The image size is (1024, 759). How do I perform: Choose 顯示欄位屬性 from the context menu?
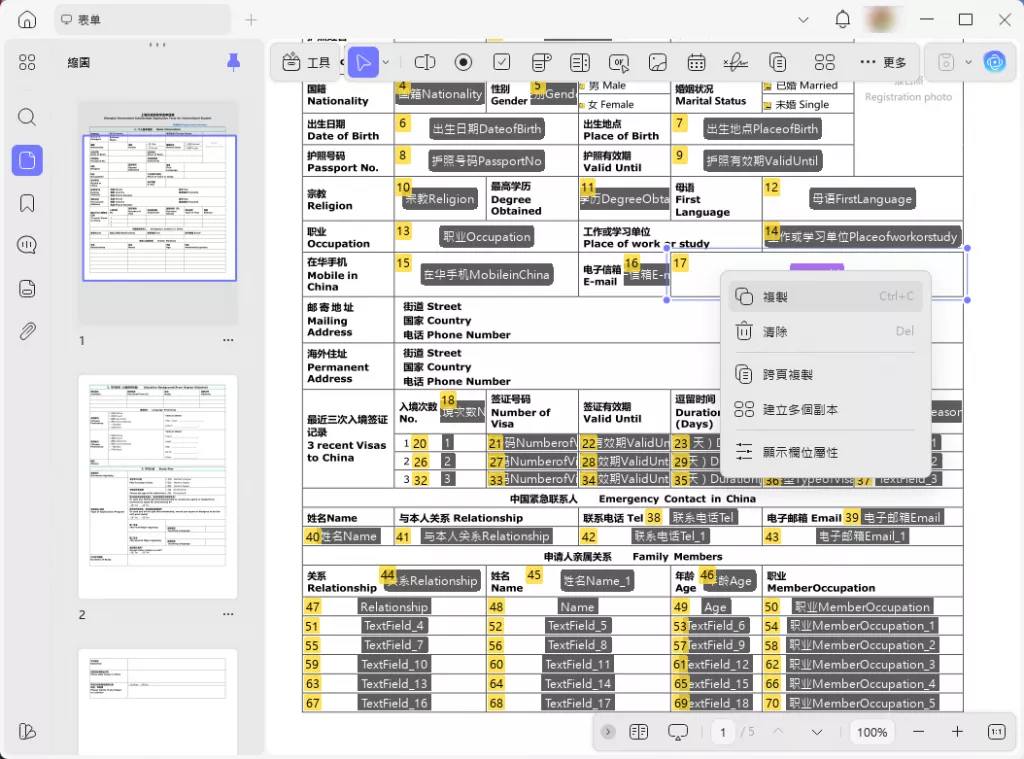click(x=800, y=452)
